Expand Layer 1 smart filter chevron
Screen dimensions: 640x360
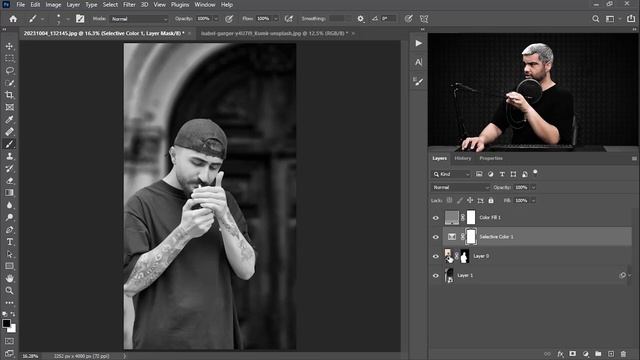(x=630, y=276)
